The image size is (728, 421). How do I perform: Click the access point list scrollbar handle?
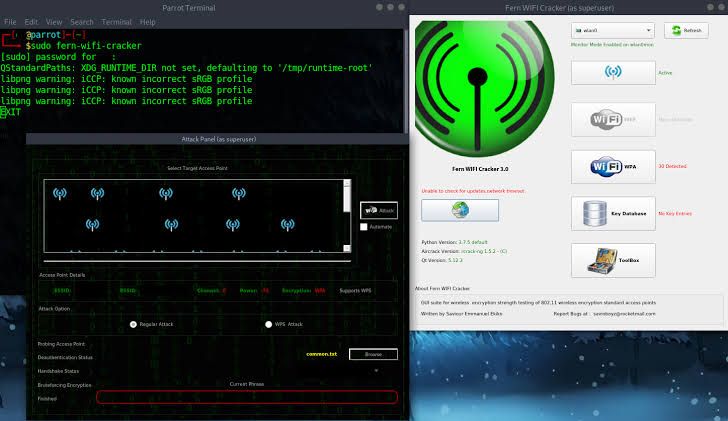click(347, 199)
